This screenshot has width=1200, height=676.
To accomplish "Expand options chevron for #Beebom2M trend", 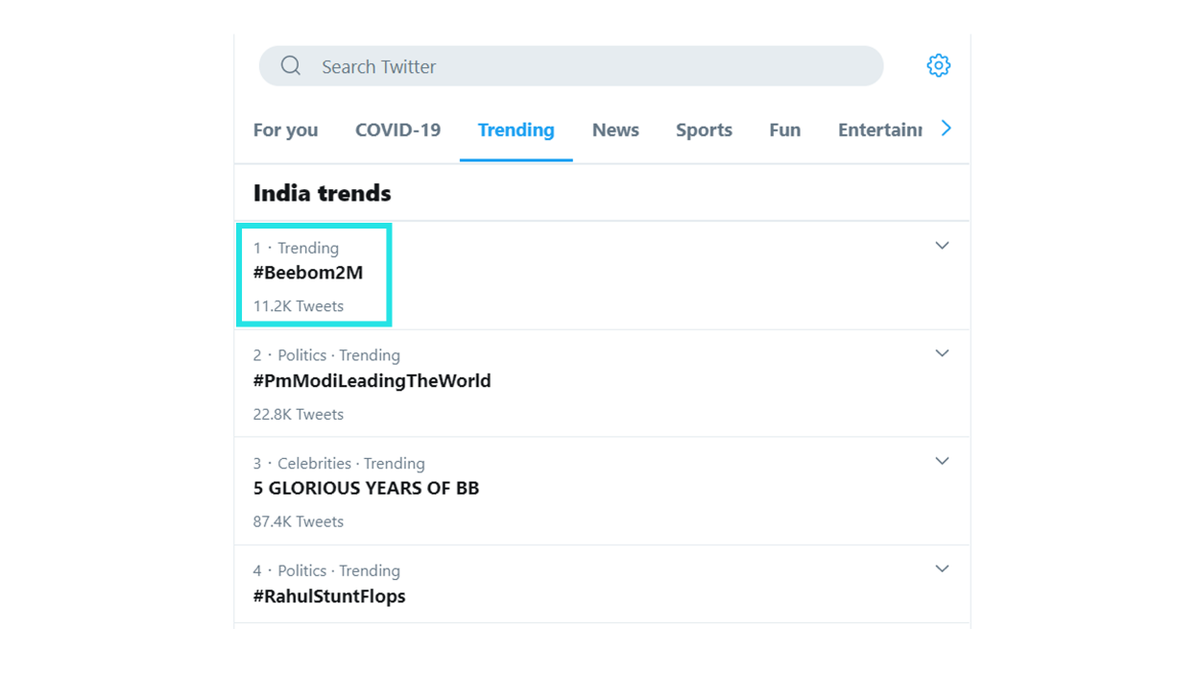I will [942, 246].
